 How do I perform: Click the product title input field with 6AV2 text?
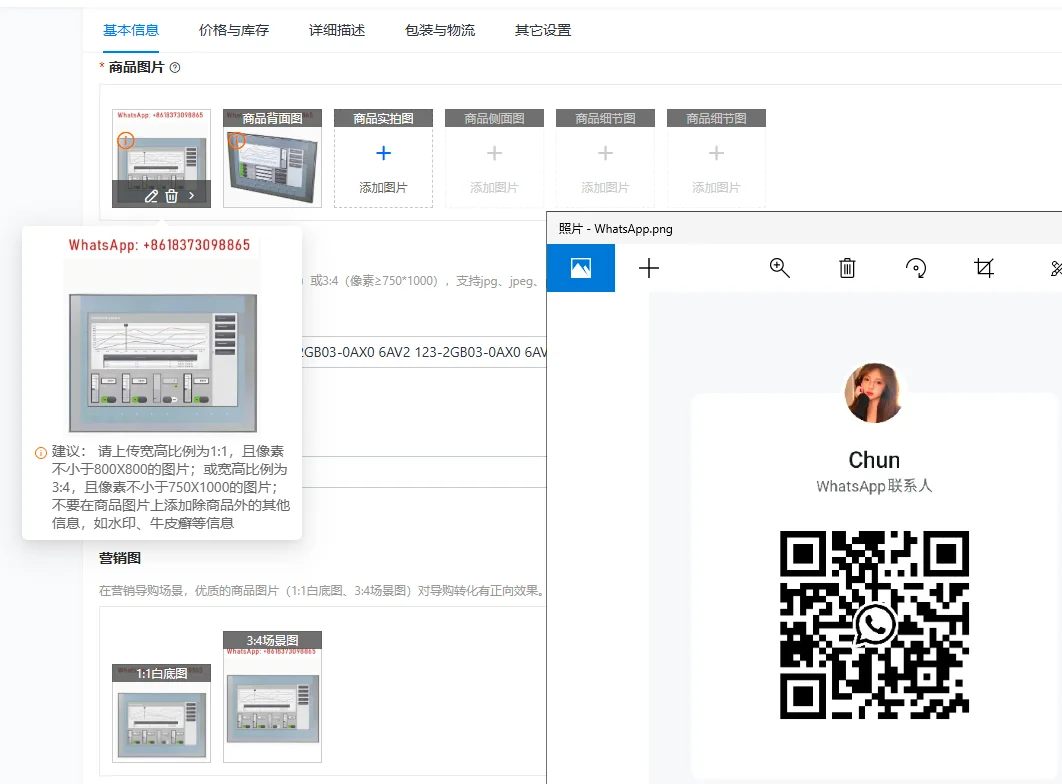pos(424,352)
